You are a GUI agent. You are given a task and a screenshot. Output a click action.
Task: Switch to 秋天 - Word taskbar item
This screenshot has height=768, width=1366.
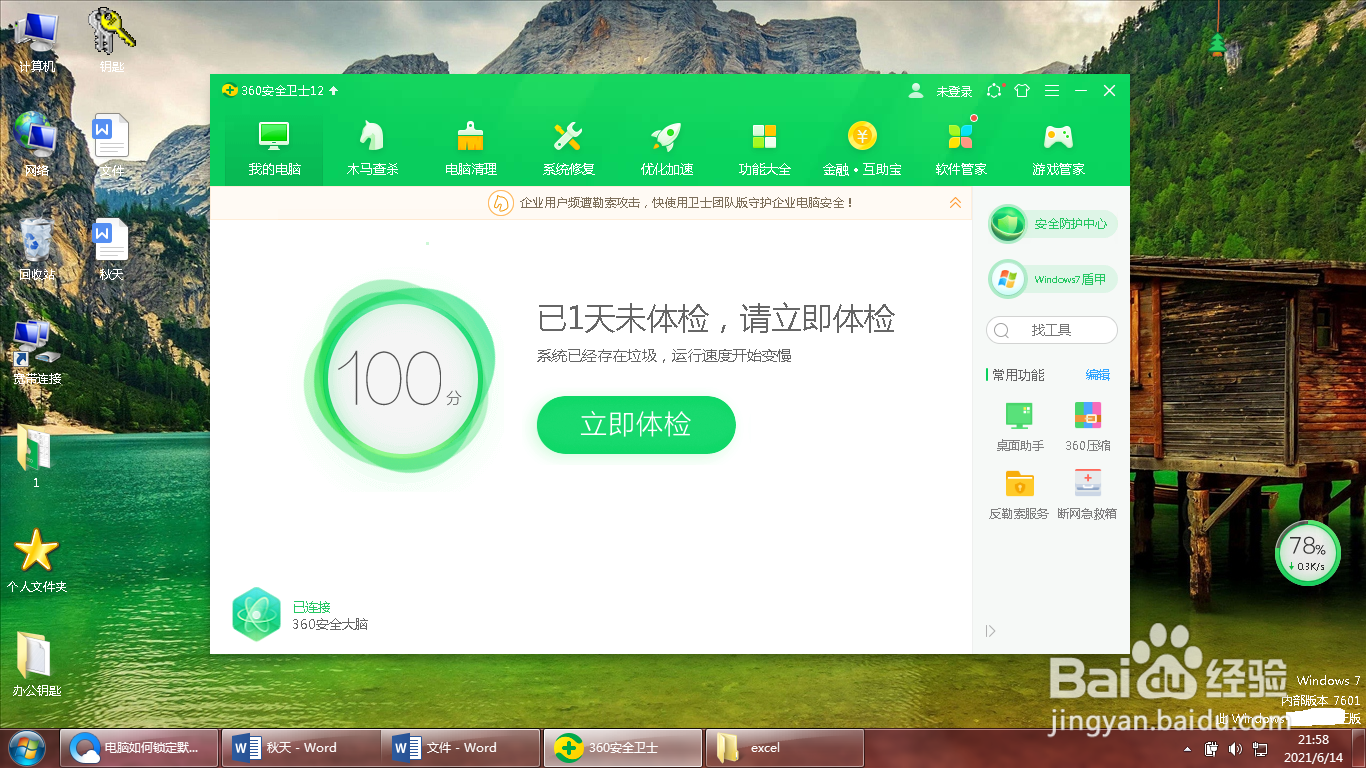300,748
